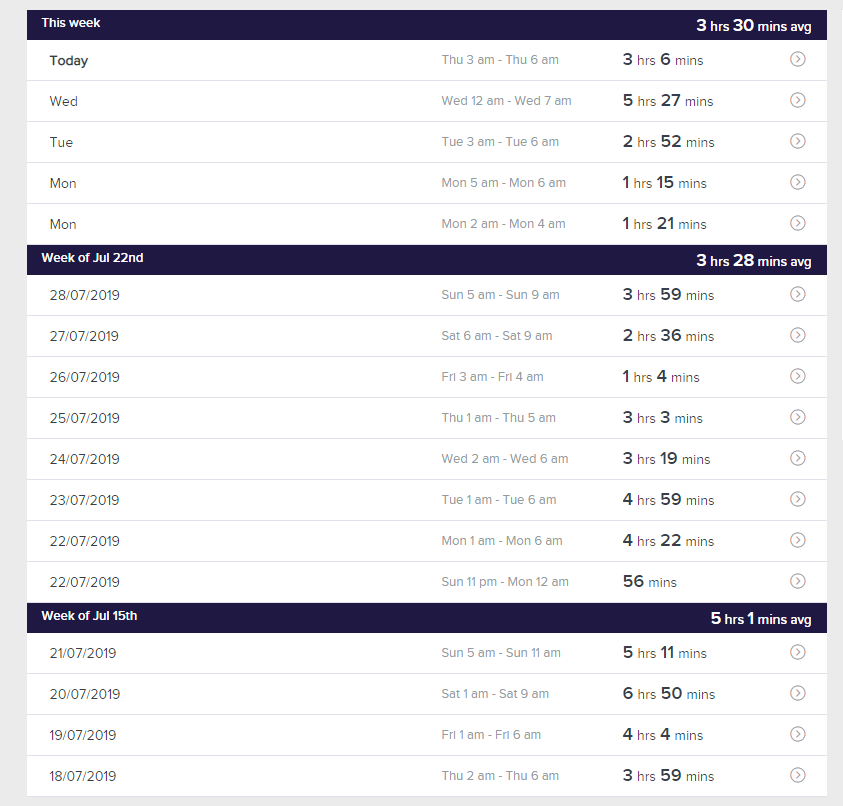Open arrow icon on 28/07/2019 row

797,295
